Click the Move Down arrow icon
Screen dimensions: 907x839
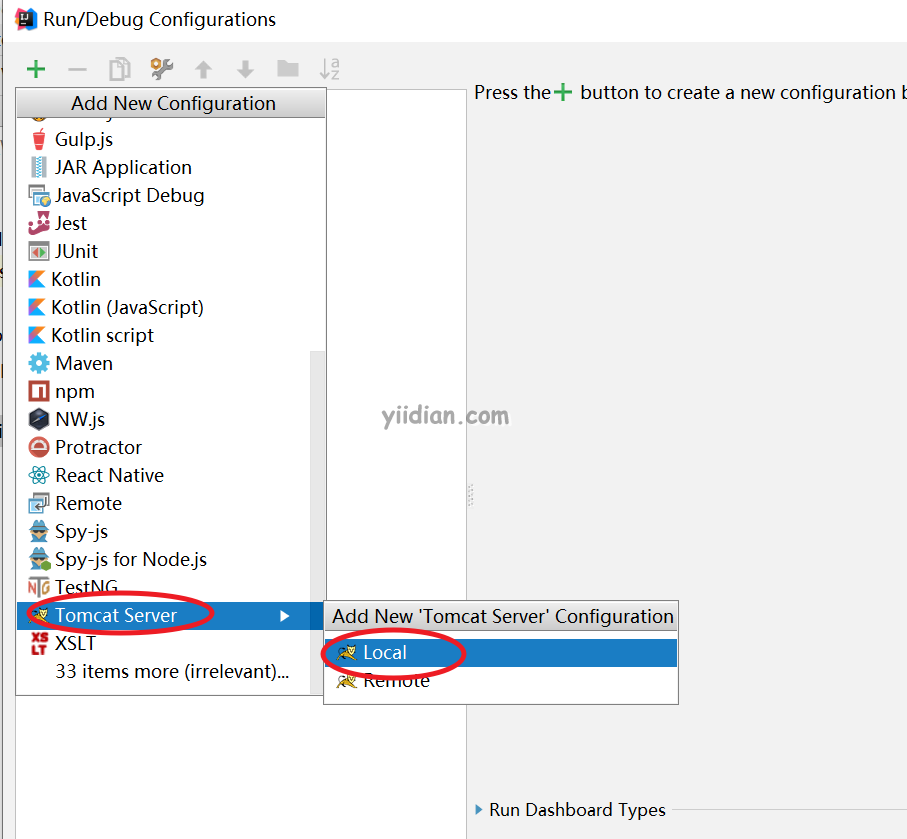click(x=245, y=69)
